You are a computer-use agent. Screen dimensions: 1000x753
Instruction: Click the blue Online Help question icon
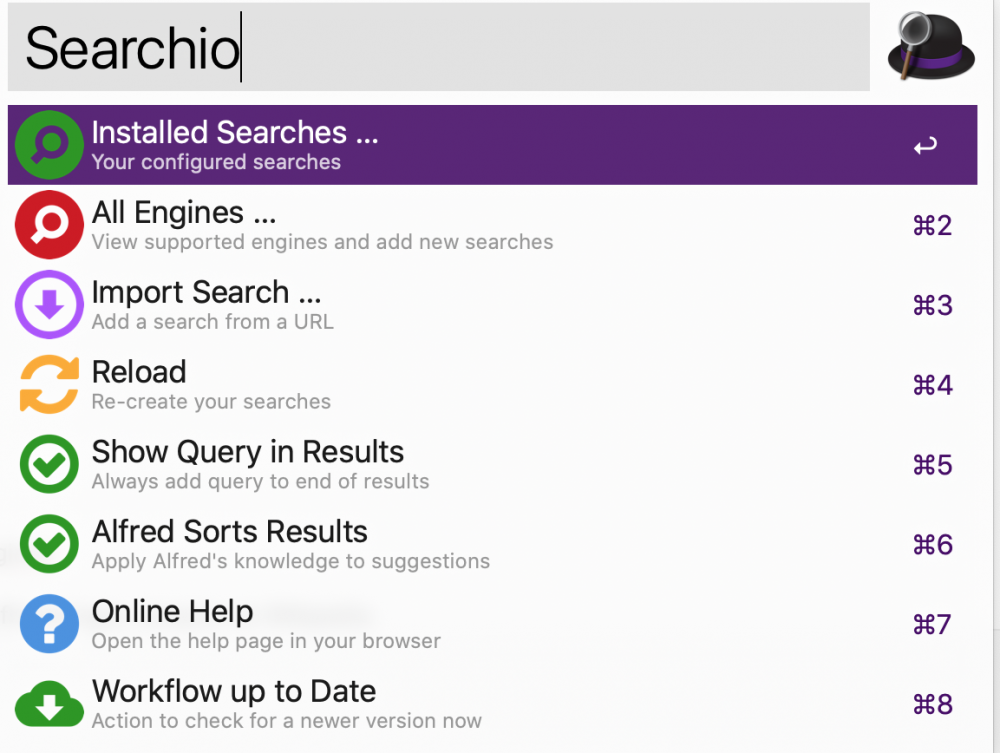pos(49,625)
